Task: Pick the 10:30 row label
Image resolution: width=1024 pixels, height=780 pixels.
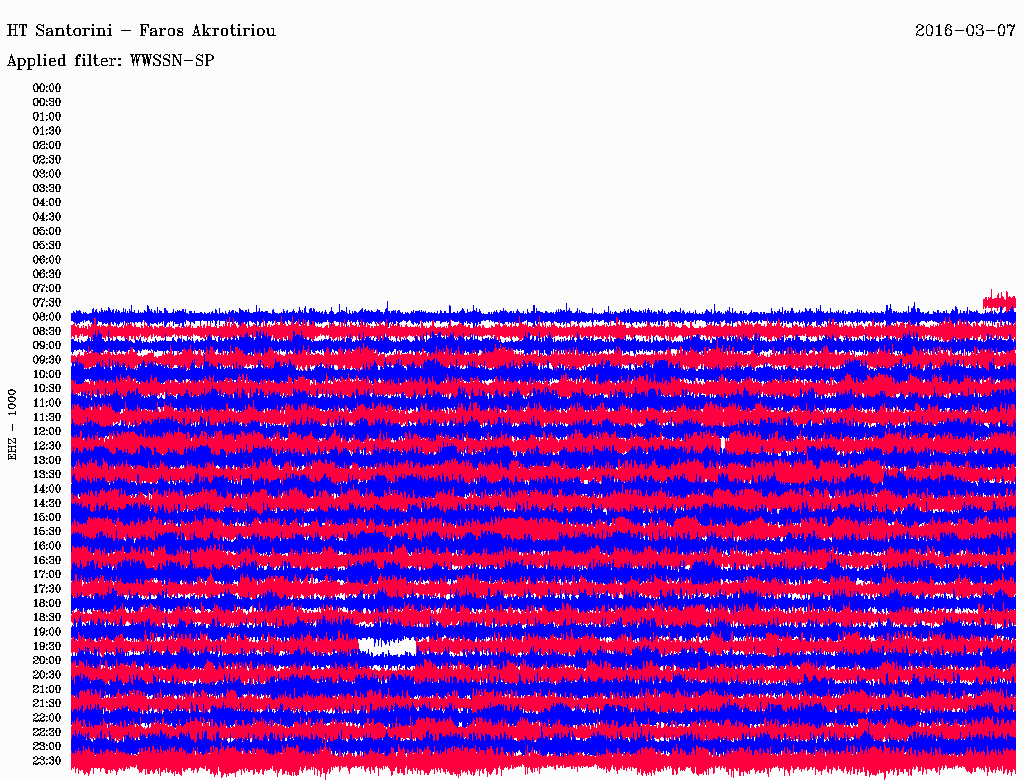Action: [47, 388]
